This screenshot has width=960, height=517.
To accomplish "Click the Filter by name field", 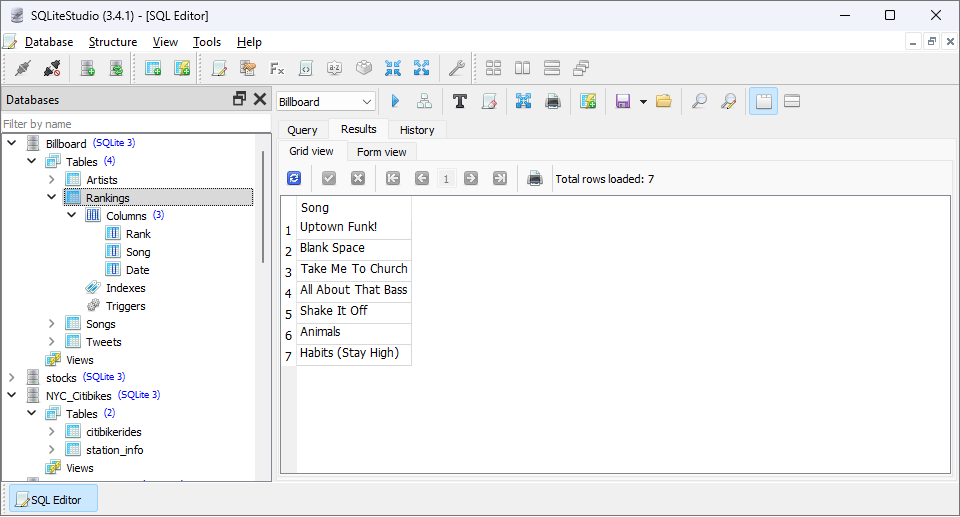I will click(x=136, y=124).
